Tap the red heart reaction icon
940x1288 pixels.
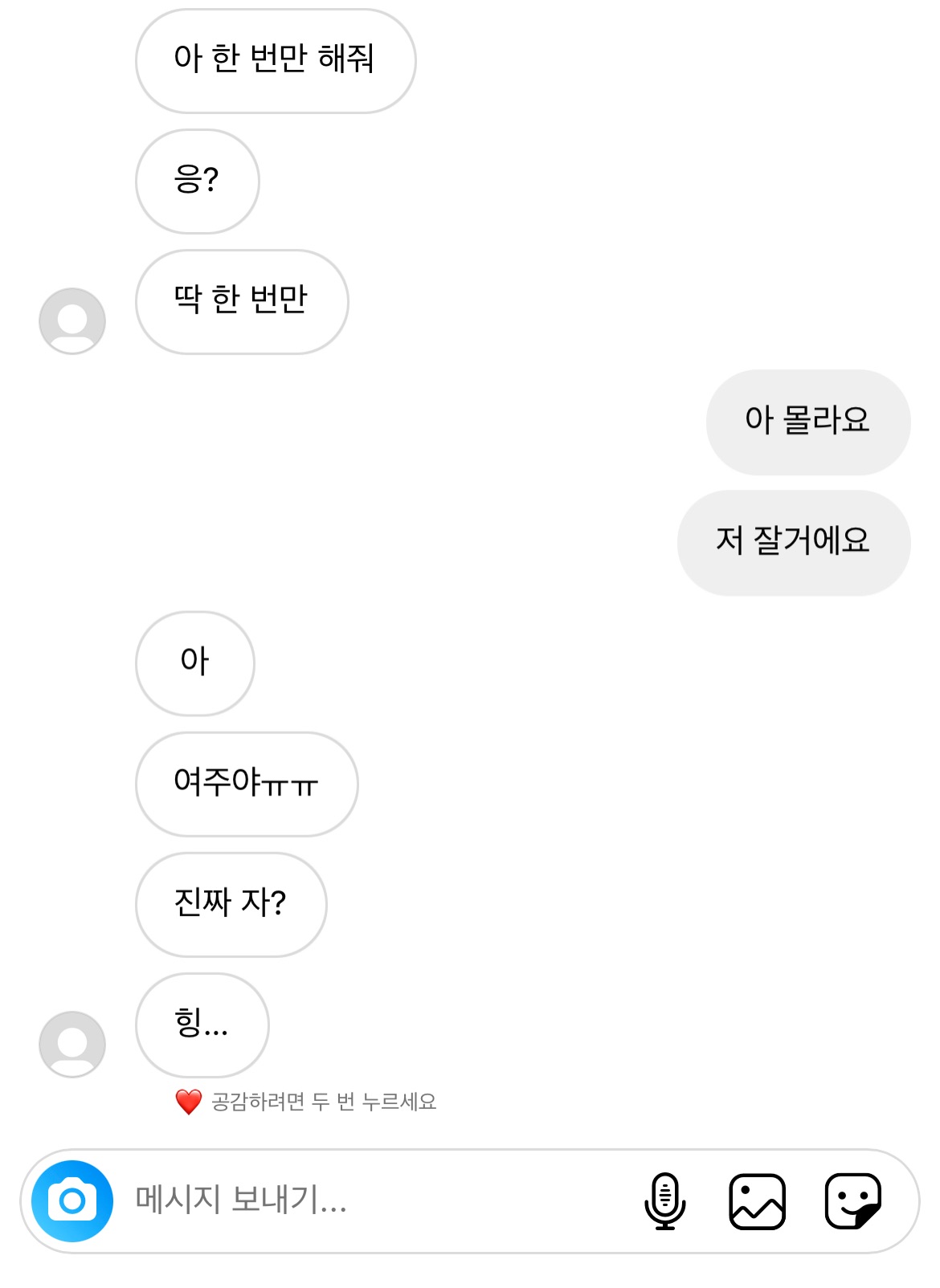(x=189, y=1102)
